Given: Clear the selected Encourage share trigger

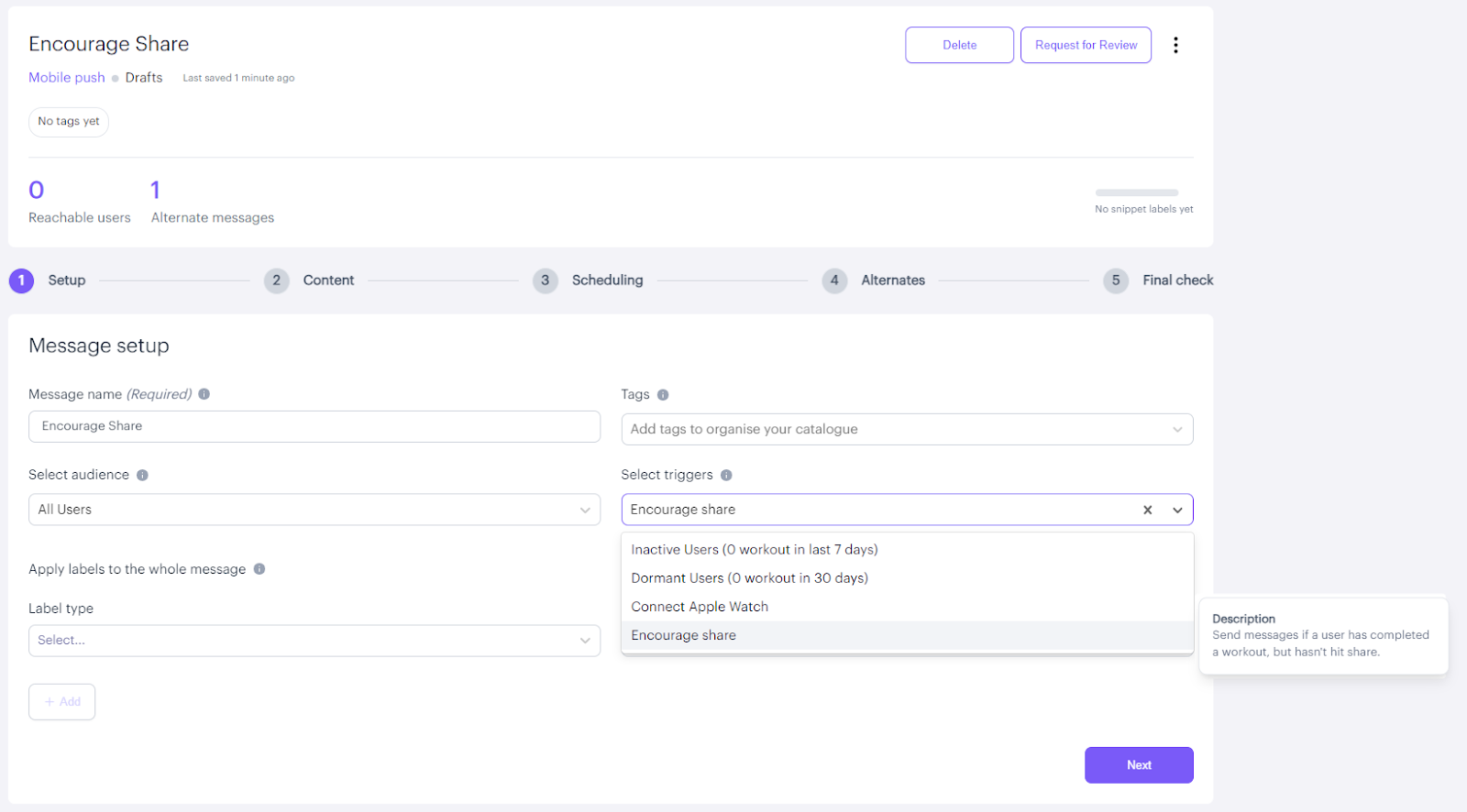Looking at the screenshot, I should tap(1147, 510).
